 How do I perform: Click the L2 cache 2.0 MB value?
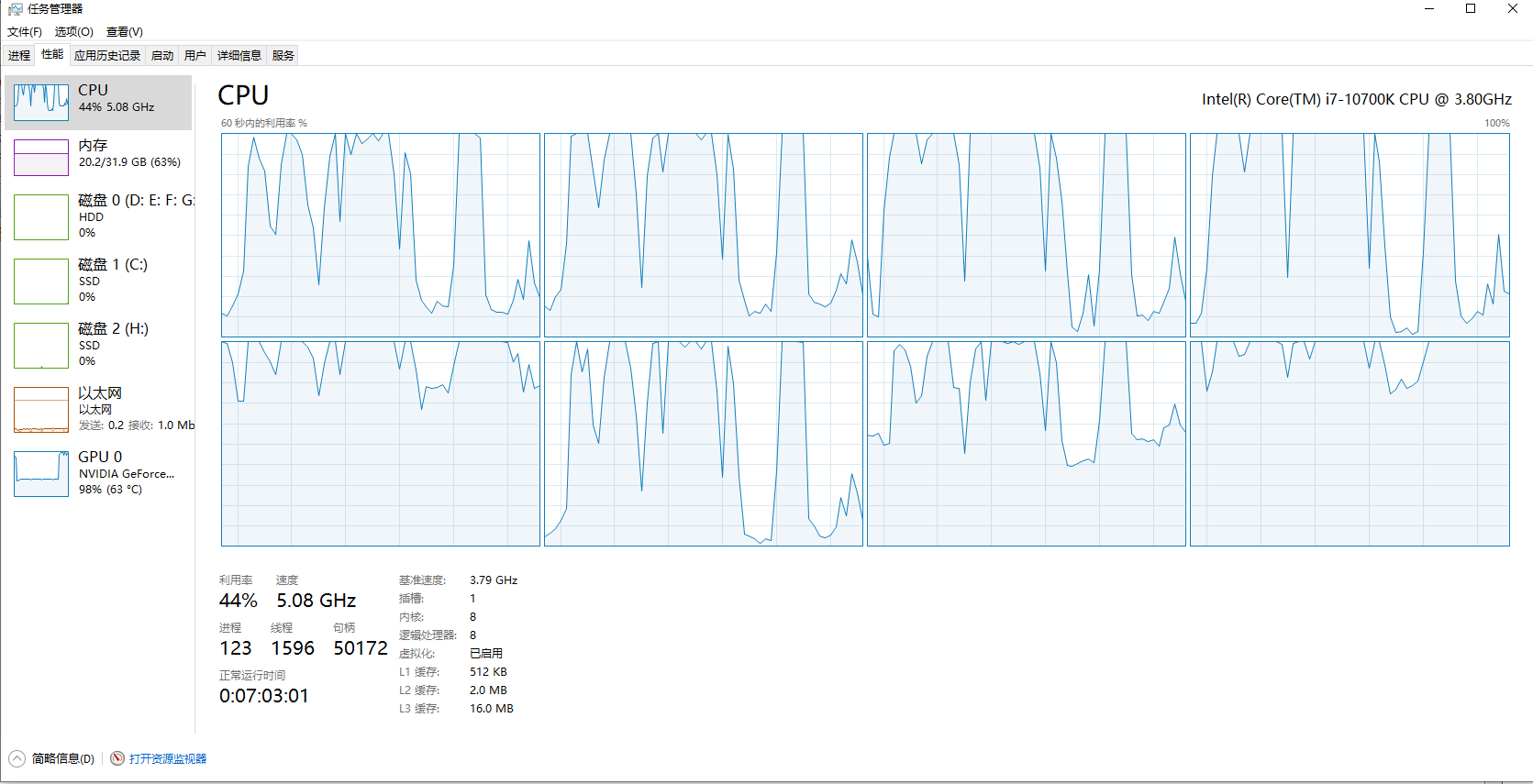coord(488,690)
